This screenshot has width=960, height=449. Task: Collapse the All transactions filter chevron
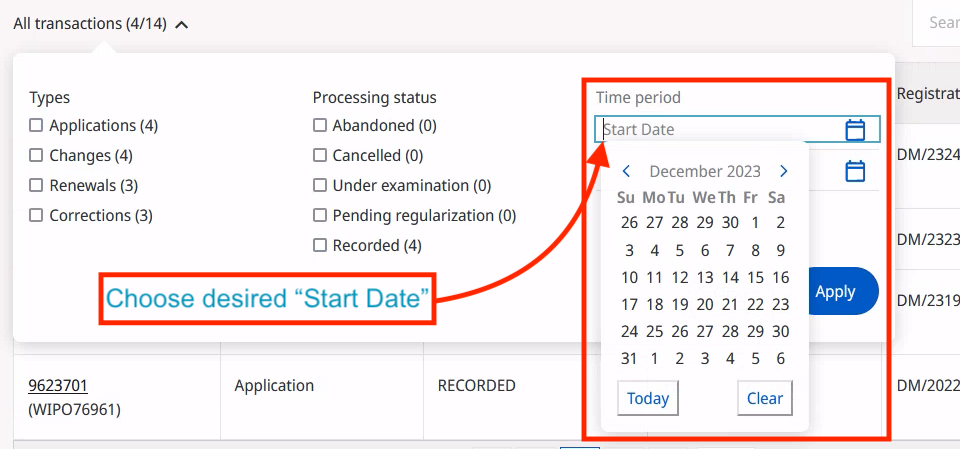[x=181, y=25]
